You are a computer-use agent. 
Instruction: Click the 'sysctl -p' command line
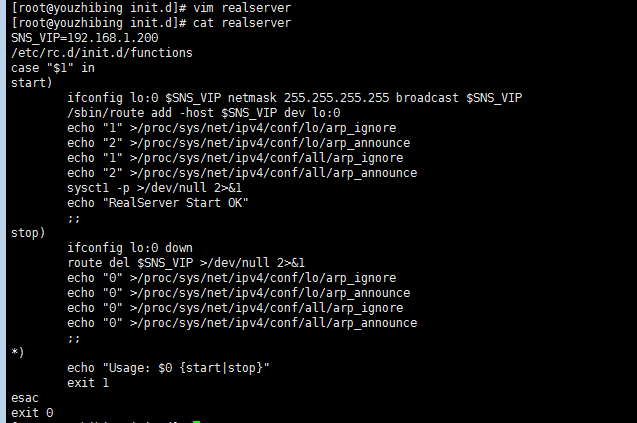[154, 188]
